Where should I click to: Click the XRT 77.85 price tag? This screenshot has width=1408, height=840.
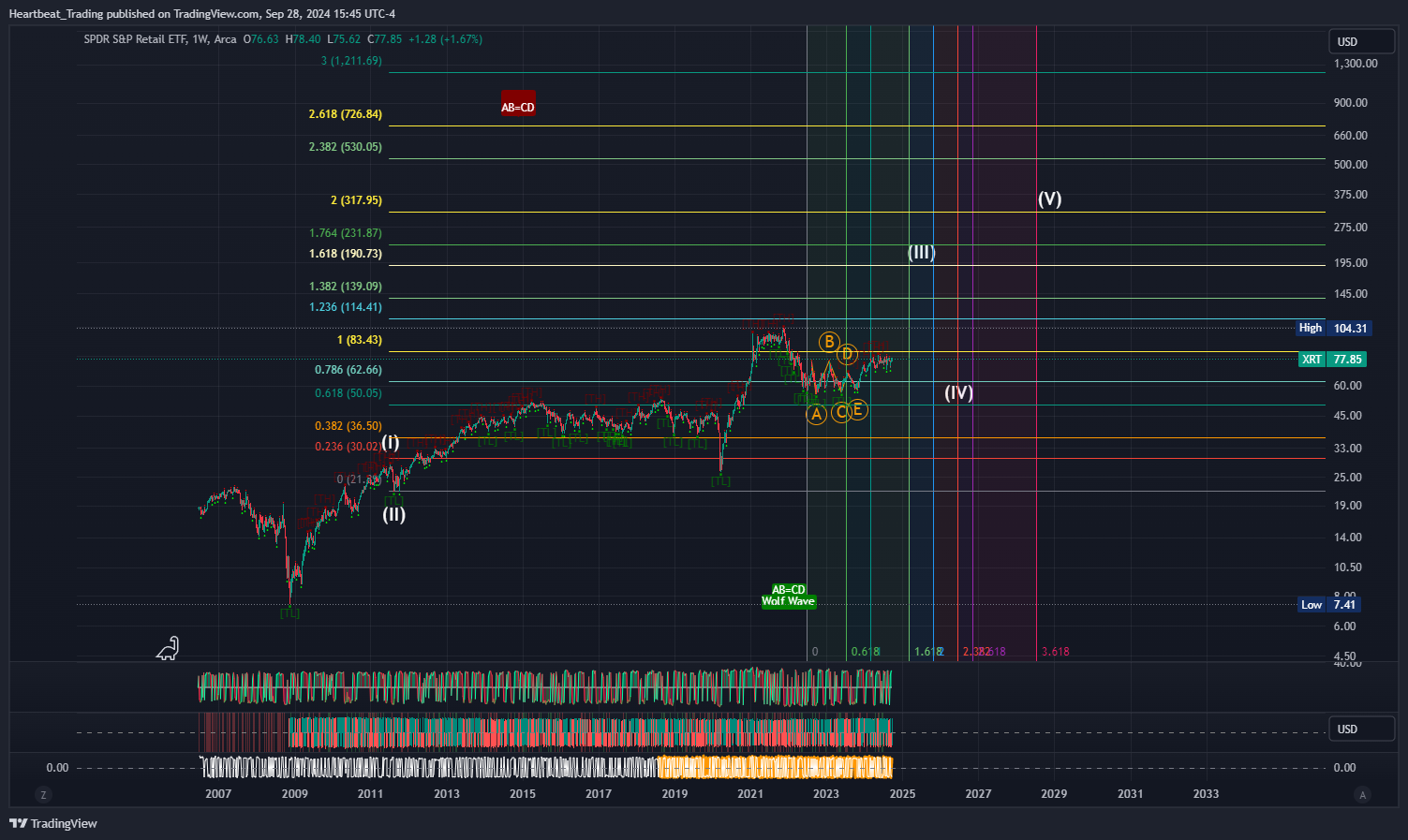(1332, 360)
